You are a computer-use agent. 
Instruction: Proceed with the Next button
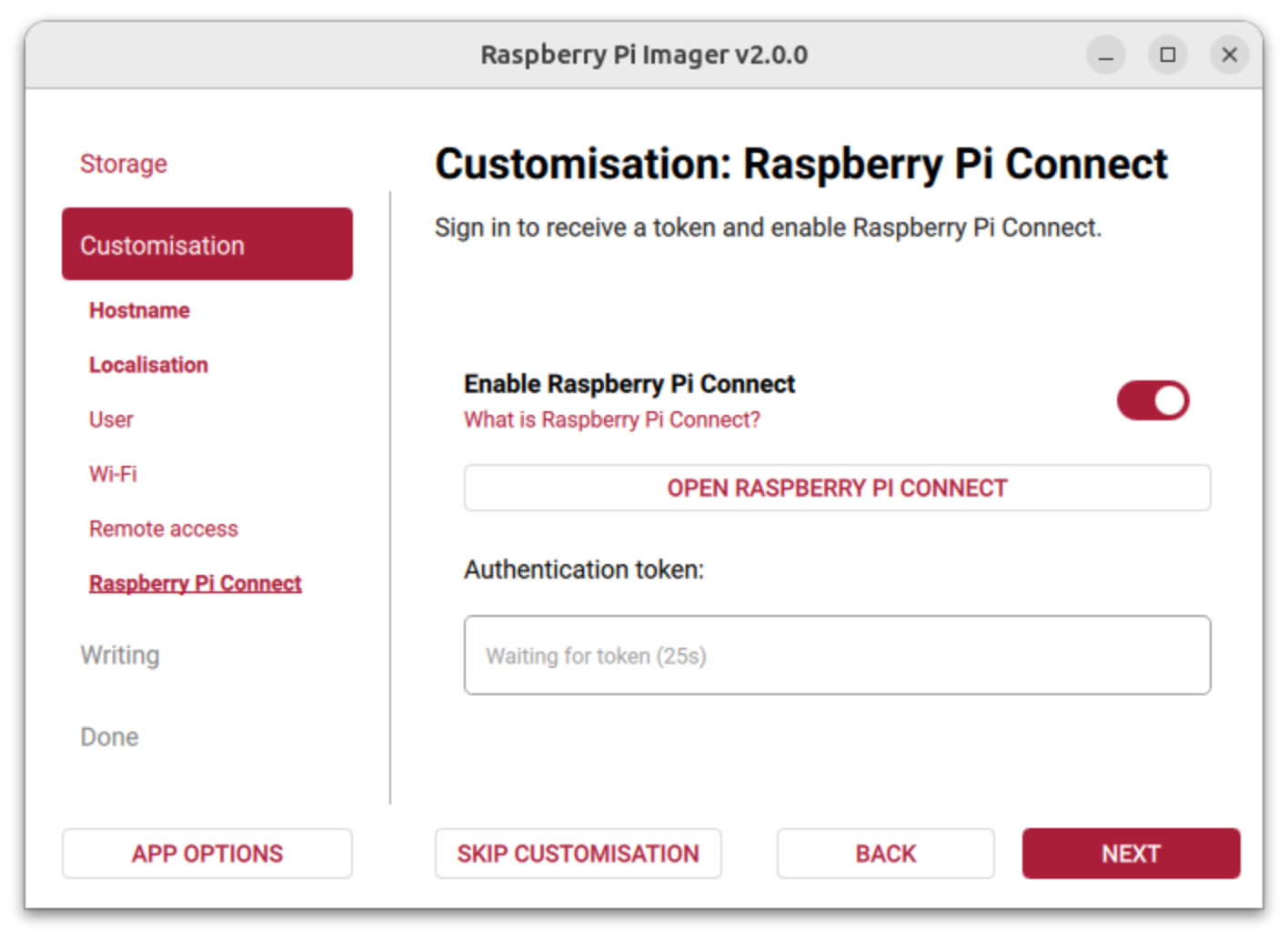tap(1131, 853)
